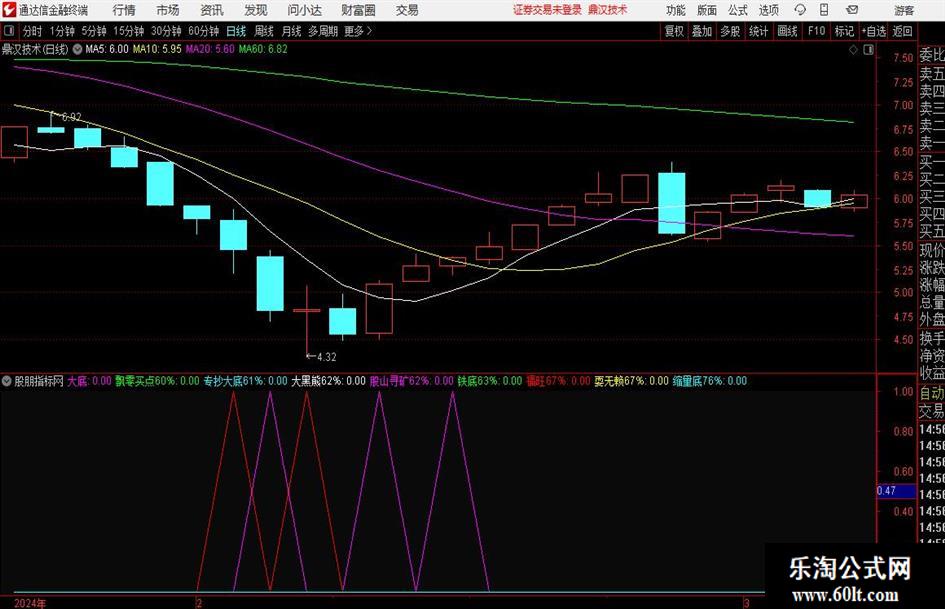945x609 pixels.
Task: Open the 选项 menu
Action: coord(768,10)
